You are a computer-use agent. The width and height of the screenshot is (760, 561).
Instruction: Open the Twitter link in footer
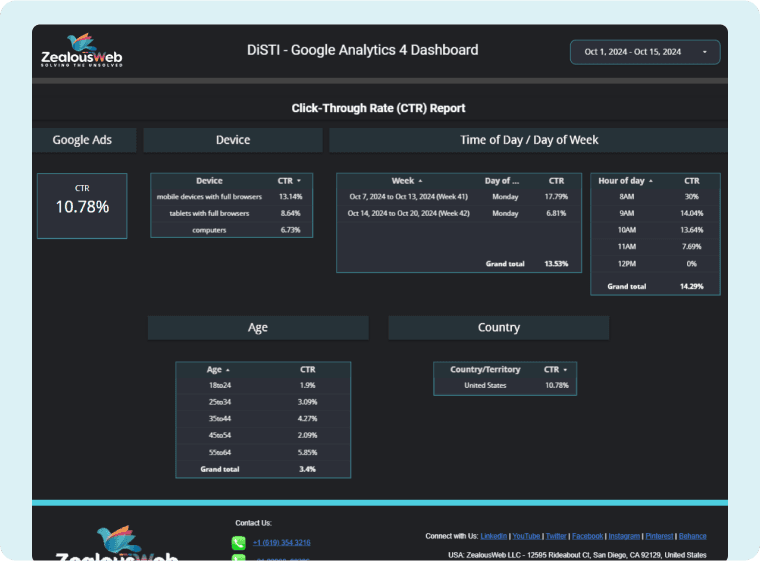pos(556,536)
